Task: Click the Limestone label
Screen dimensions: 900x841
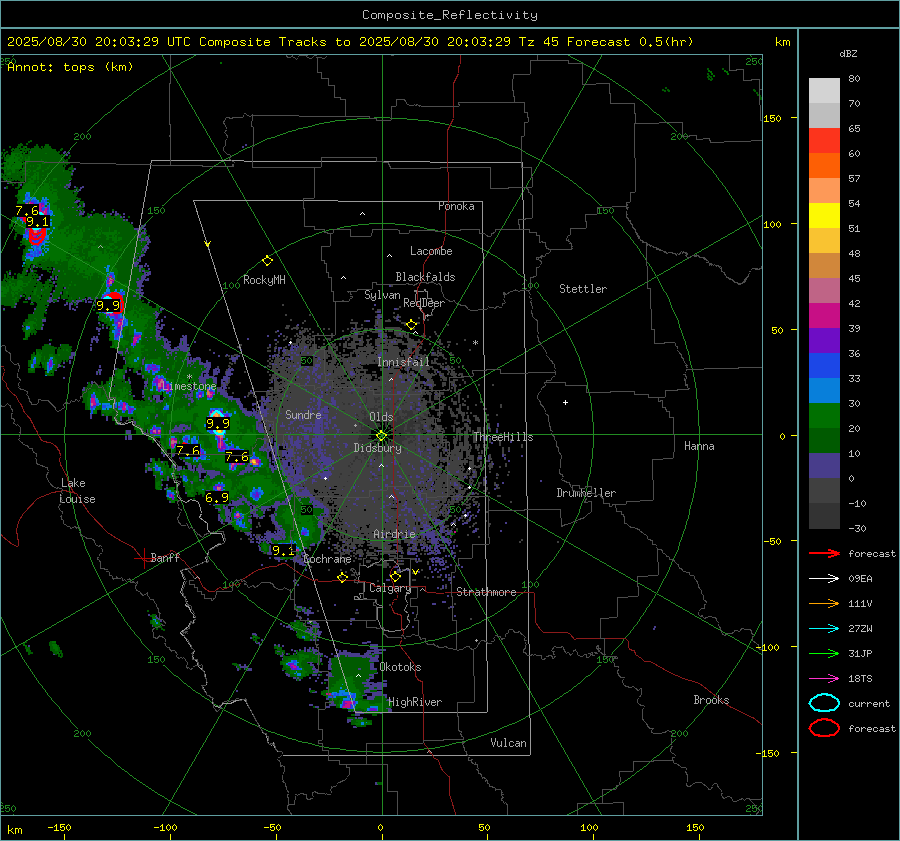Action: pyautogui.click(x=189, y=386)
